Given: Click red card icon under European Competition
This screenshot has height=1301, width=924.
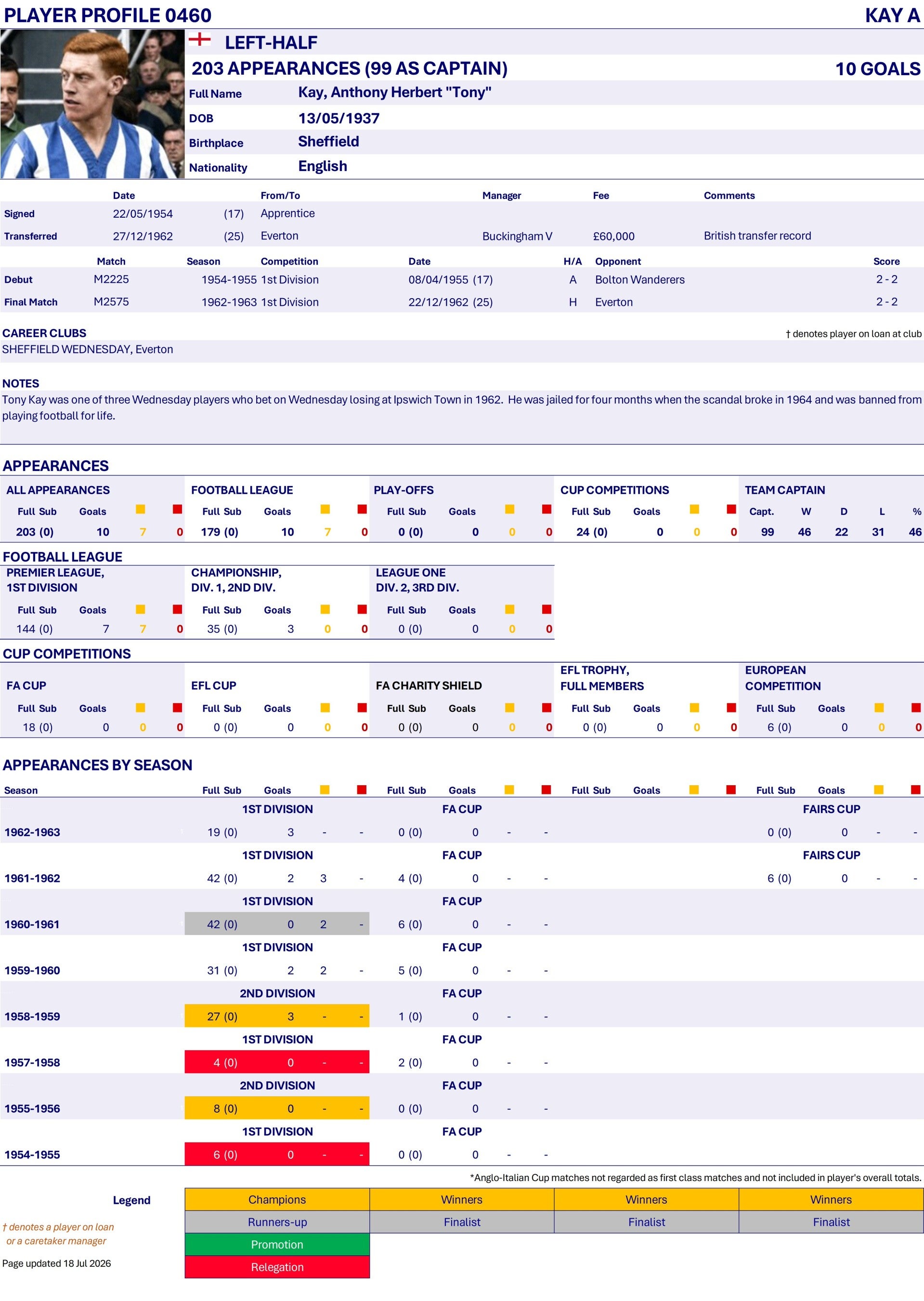Looking at the screenshot, I should click(x=916, y=708).
